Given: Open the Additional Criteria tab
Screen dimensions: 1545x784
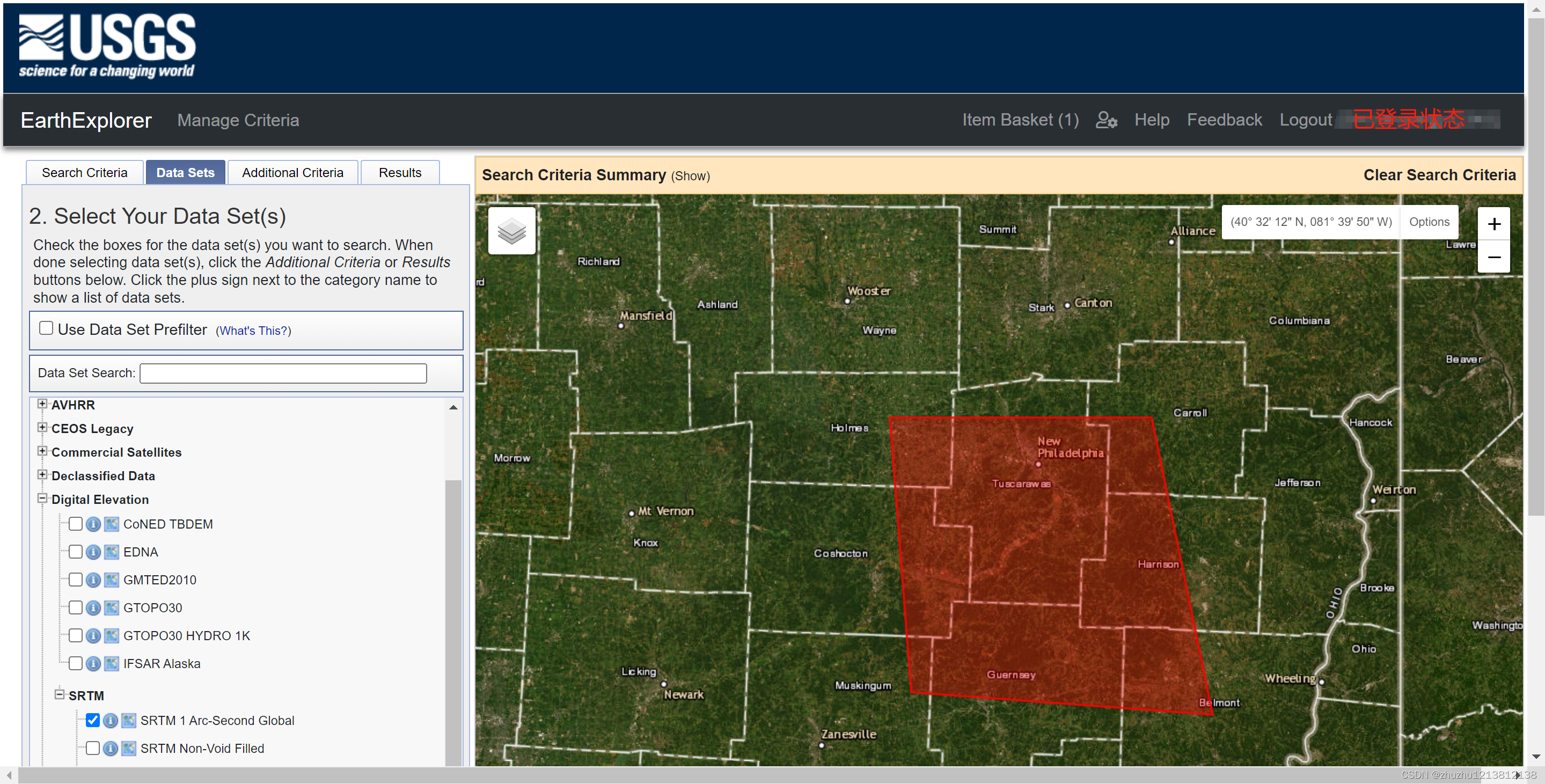Looking at the screenshot, I should point(292,173).
